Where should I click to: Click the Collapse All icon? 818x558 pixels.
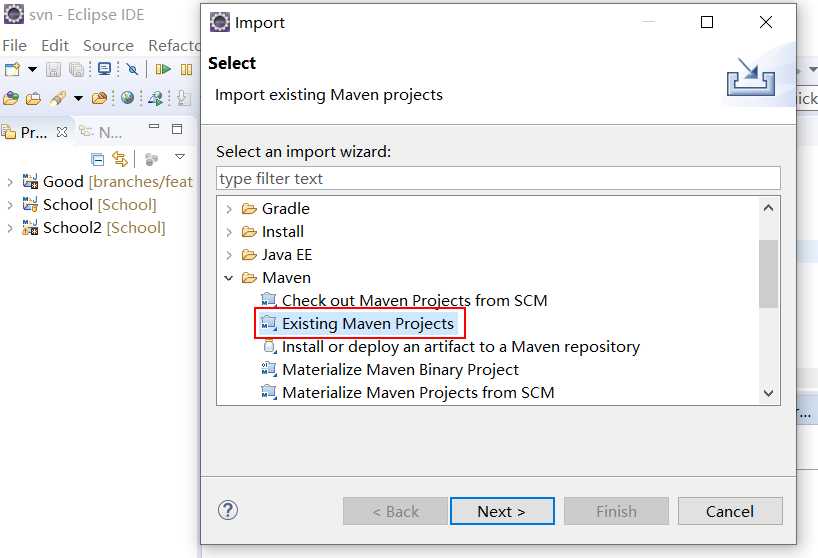click(x=98, y=159)
